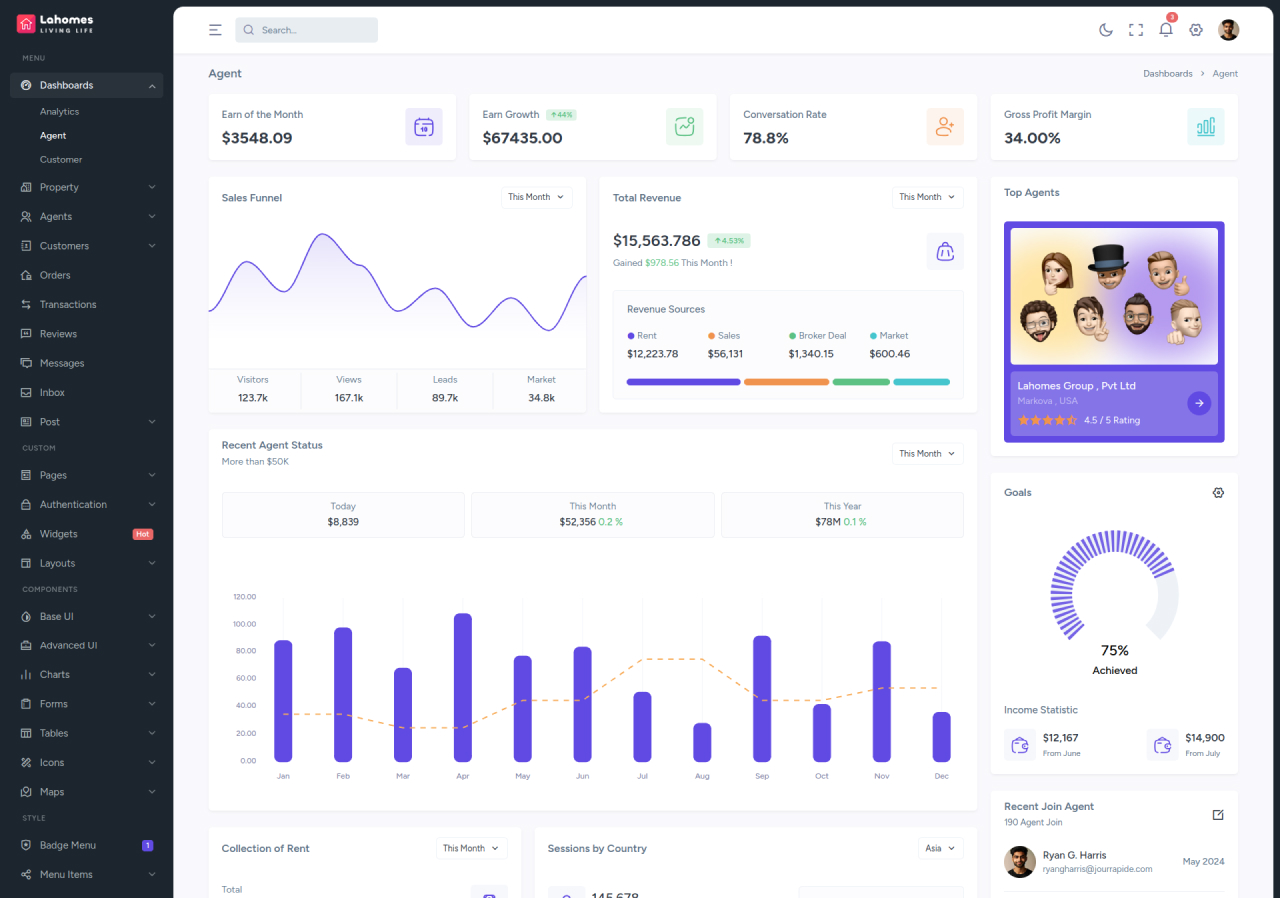Image resolution: width=1280 pixels, height=898 pixels.
Task: Open Inbox in sidebar
Action: [86, 393]
